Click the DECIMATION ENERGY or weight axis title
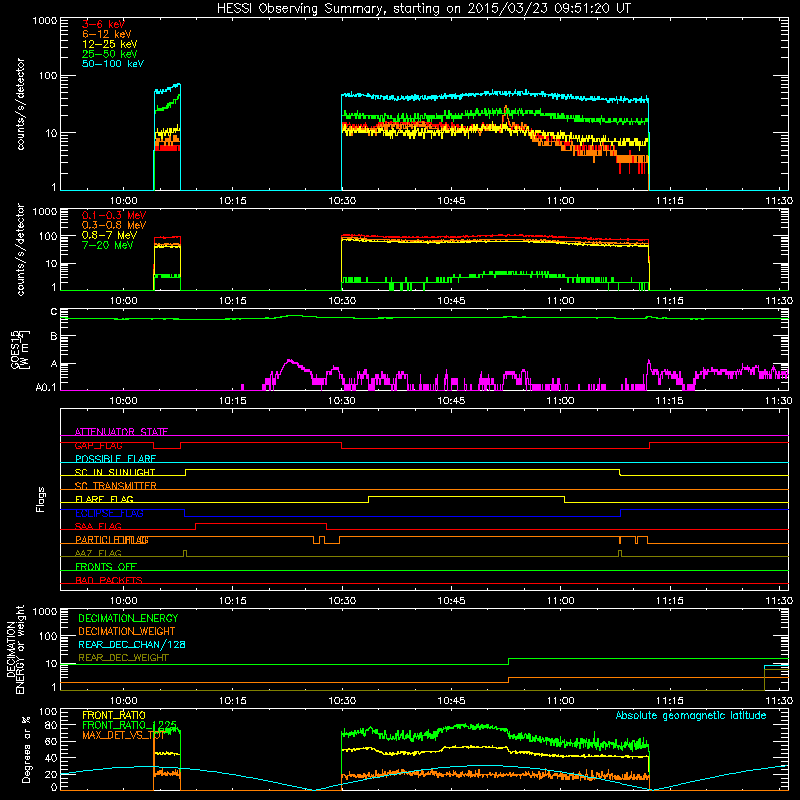 pyautogui.click(x=15, y=649)
